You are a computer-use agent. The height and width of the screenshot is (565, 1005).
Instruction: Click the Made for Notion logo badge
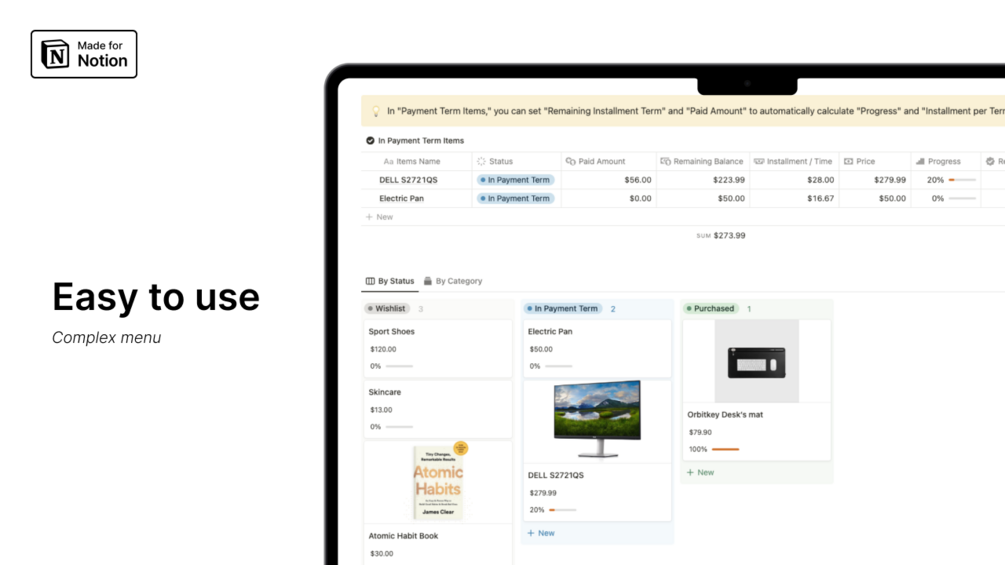(x=84, y=54)
